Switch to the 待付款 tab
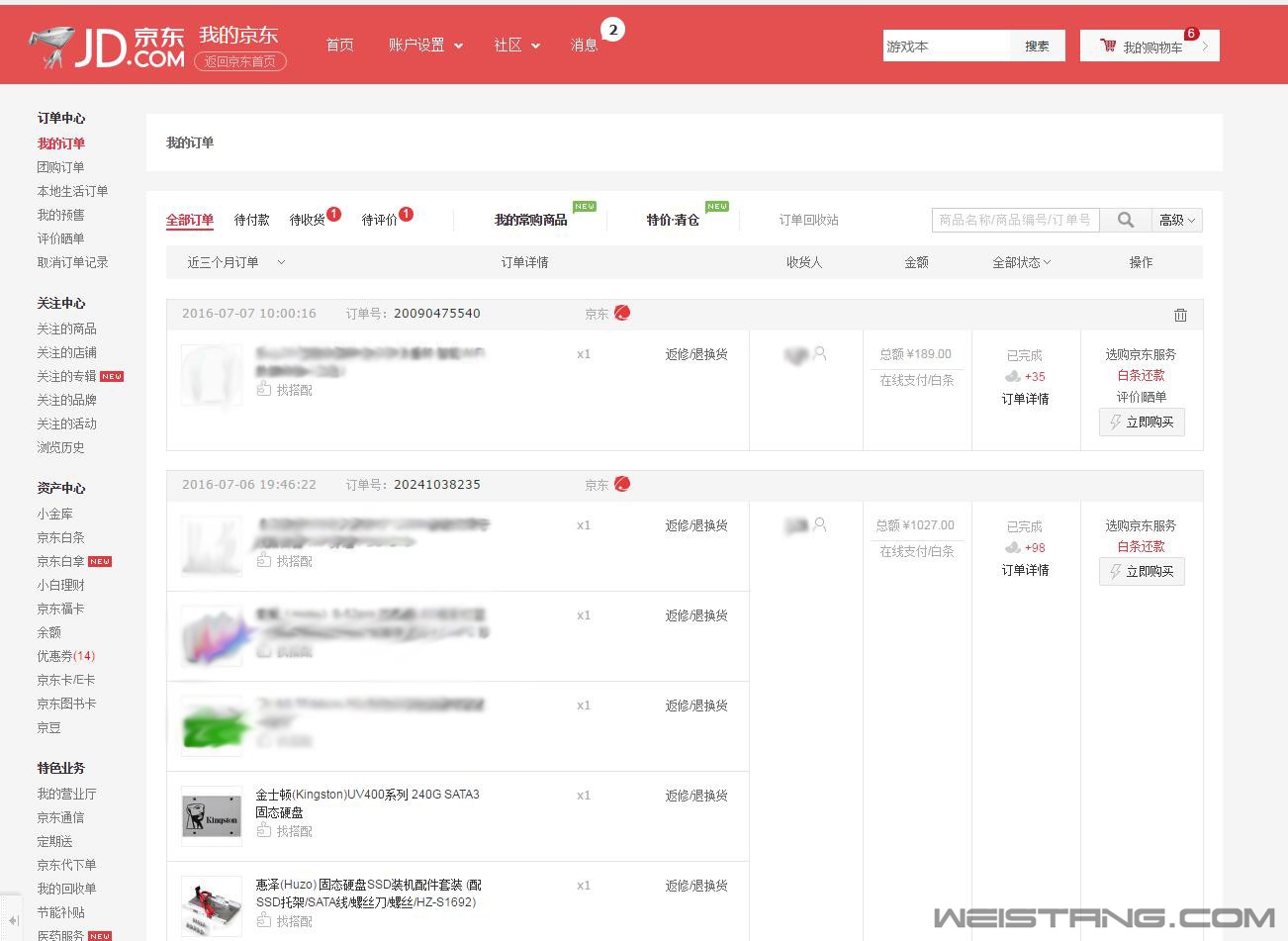1288x941 pixels. coord(252,220)
